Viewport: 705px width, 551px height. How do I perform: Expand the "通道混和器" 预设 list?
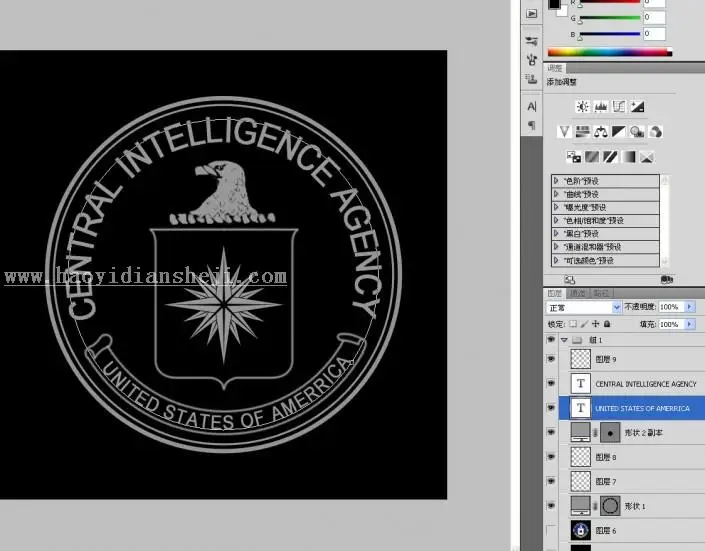click(x=557, y=246)
